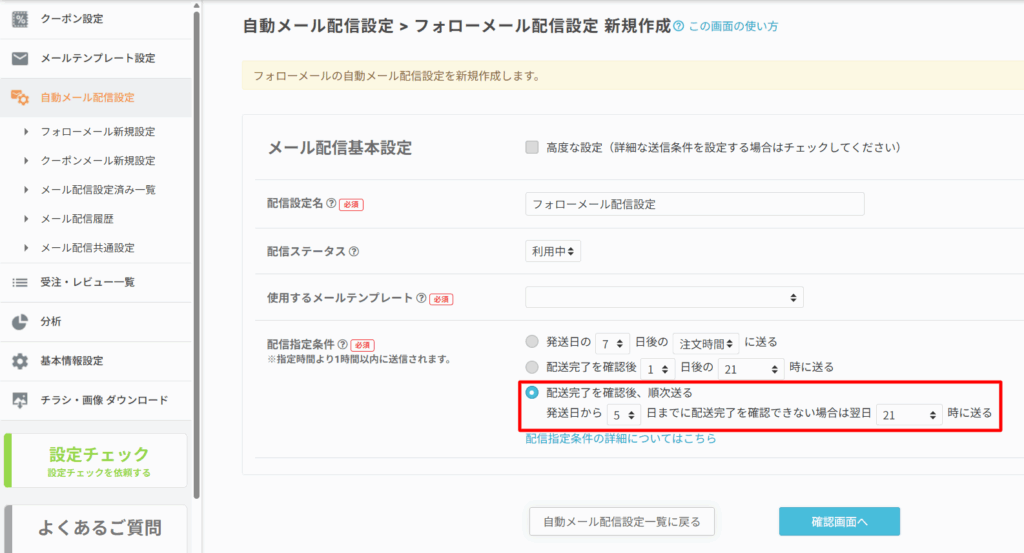
Task: Click the envelope icon for mail templates
Action: (x=20, y=58)
